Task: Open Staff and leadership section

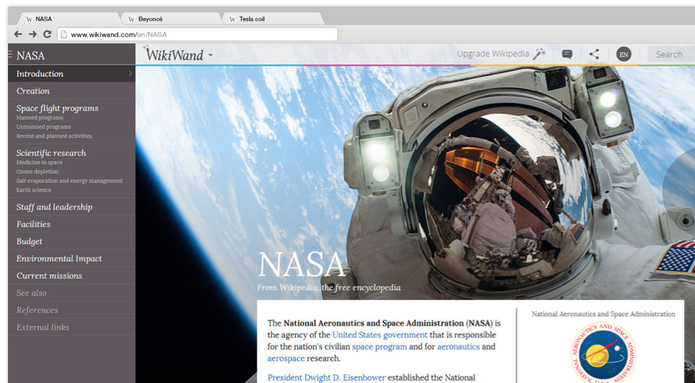Action: 54,207
